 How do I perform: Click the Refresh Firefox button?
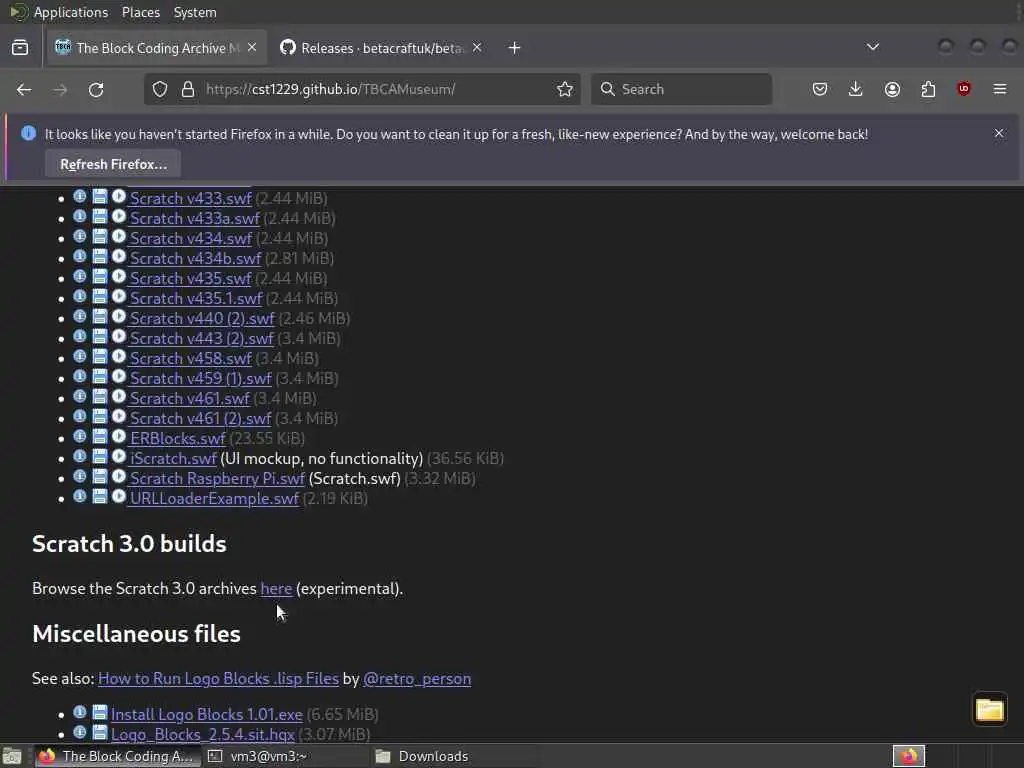point(113,164)
